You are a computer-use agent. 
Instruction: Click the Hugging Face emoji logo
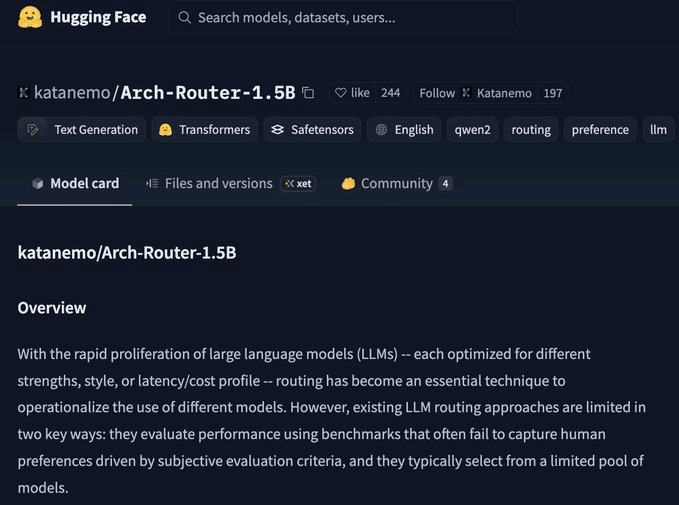[30, 17]
